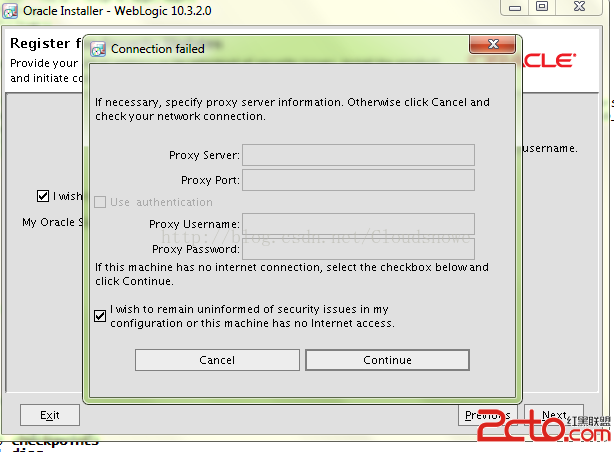Click the 'Proxy Password:' label text
This screenshot has height=452, width=614.
(x=196, y=250)
